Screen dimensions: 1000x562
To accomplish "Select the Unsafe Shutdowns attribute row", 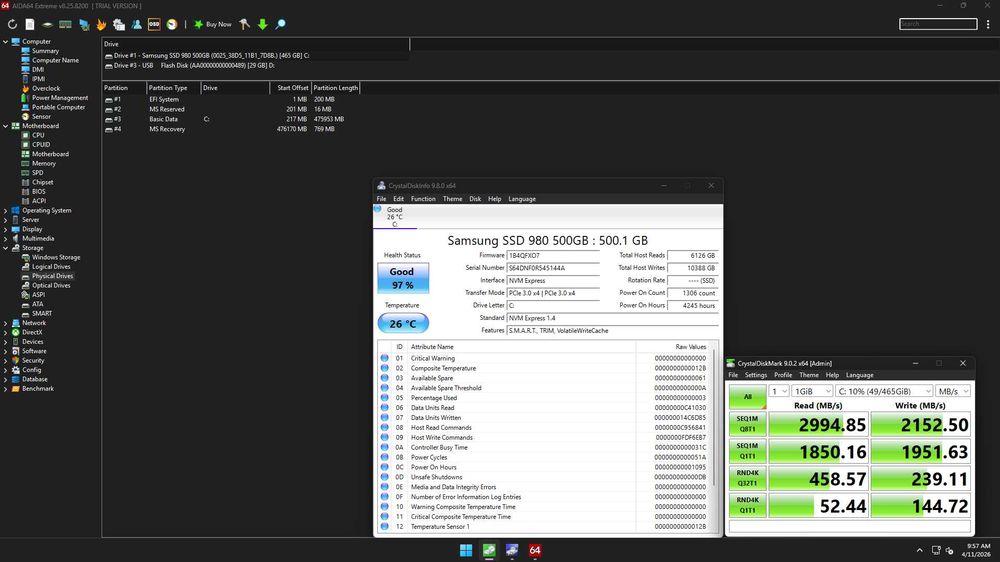I will click(x=546, y=477).
